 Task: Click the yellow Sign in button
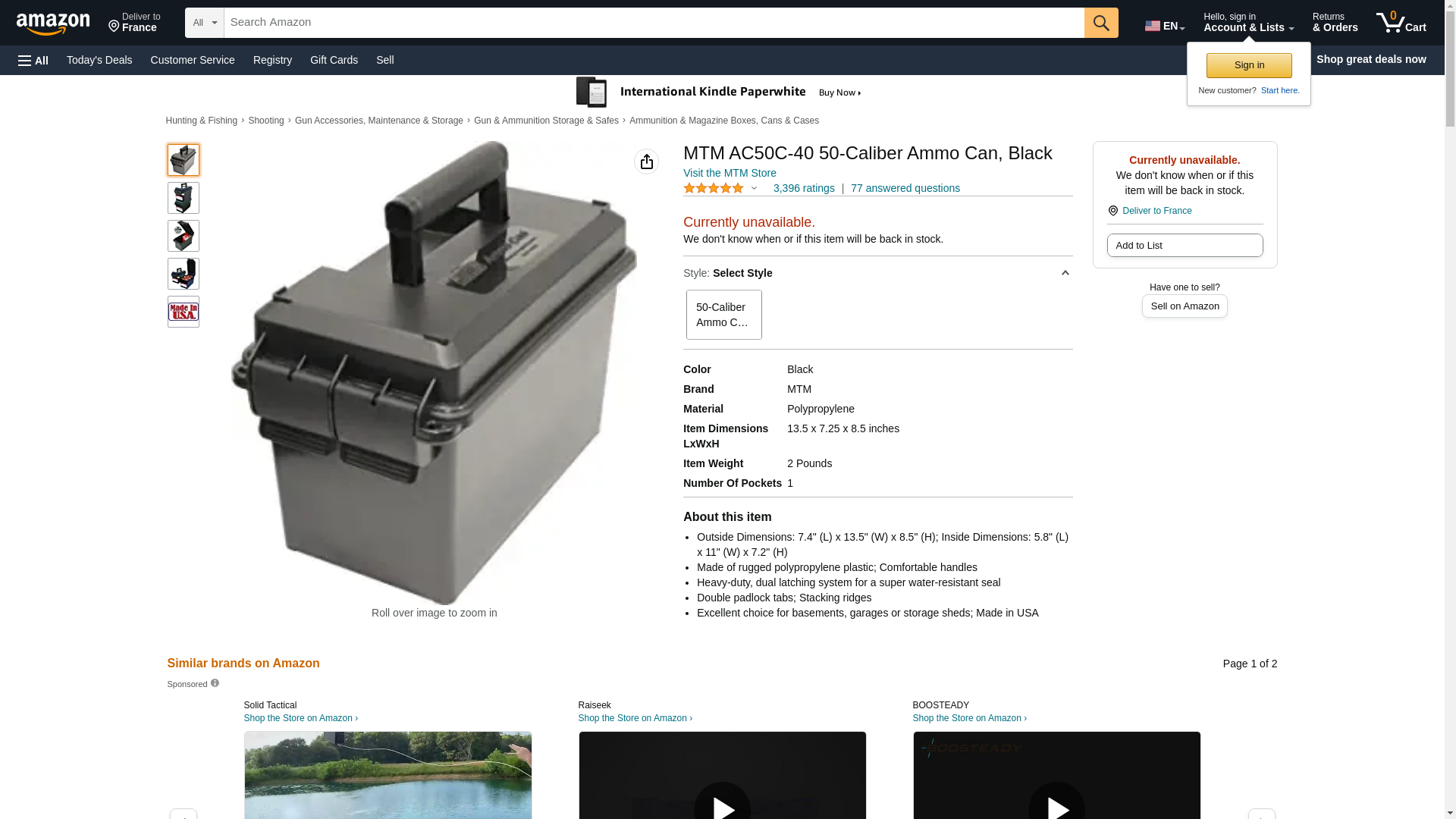[1249, 65]
